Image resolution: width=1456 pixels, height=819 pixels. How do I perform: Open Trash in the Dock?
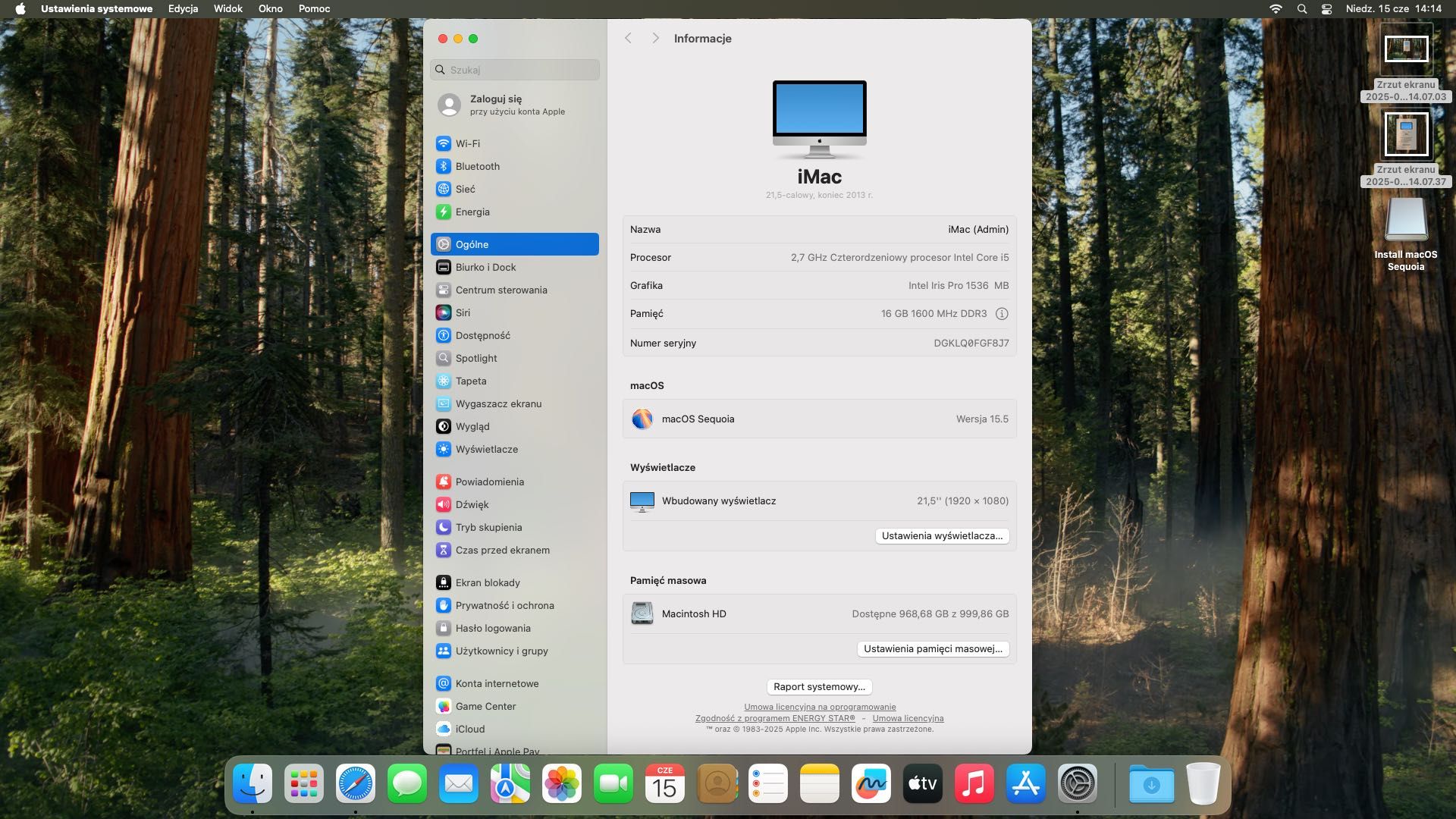(1203, 783)
